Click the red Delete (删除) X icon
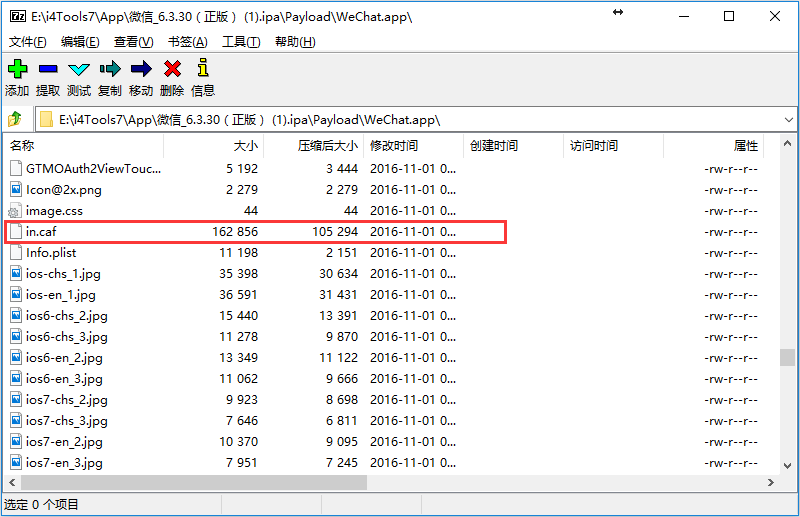Viewport: 800px width, 517px height. (172, 69)
